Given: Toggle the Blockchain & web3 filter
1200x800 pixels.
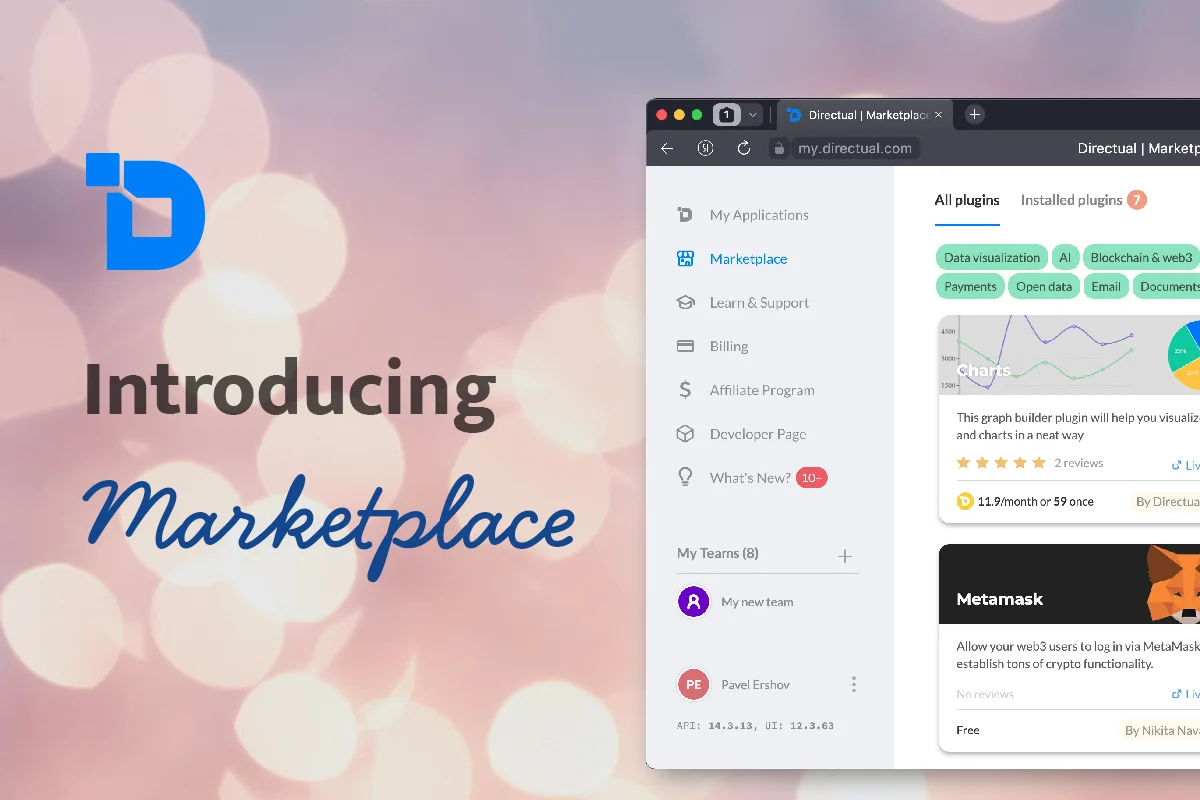Looking at the screenshot, I should click(x=1141, y=257).
